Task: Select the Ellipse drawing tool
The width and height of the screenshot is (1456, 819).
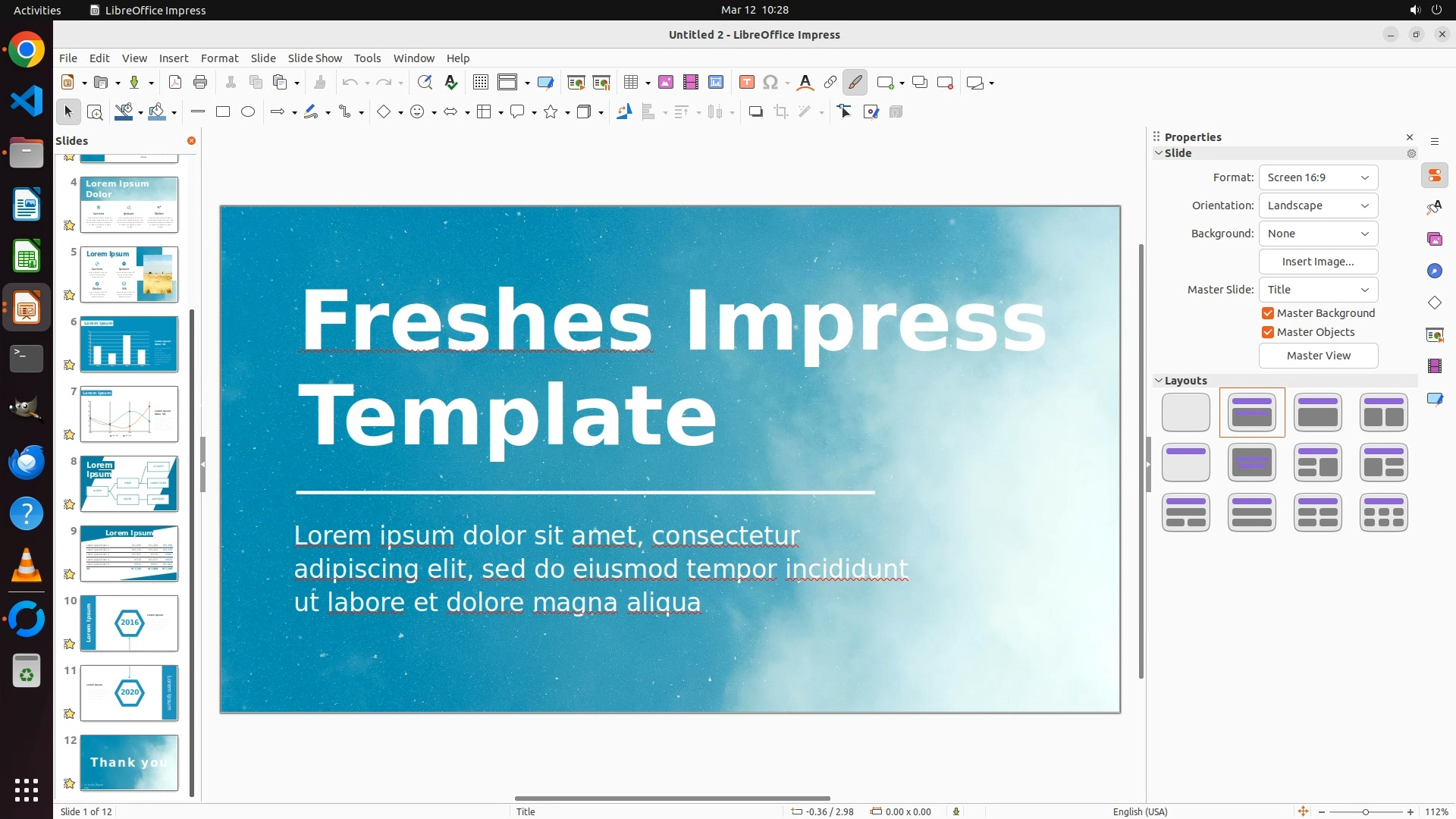Action: tap(248, 112)
